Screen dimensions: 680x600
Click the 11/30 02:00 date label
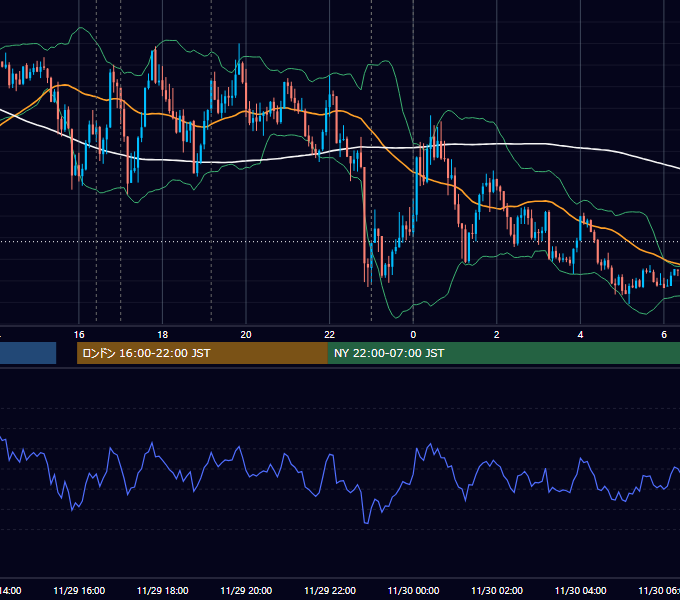pos(497,591)
